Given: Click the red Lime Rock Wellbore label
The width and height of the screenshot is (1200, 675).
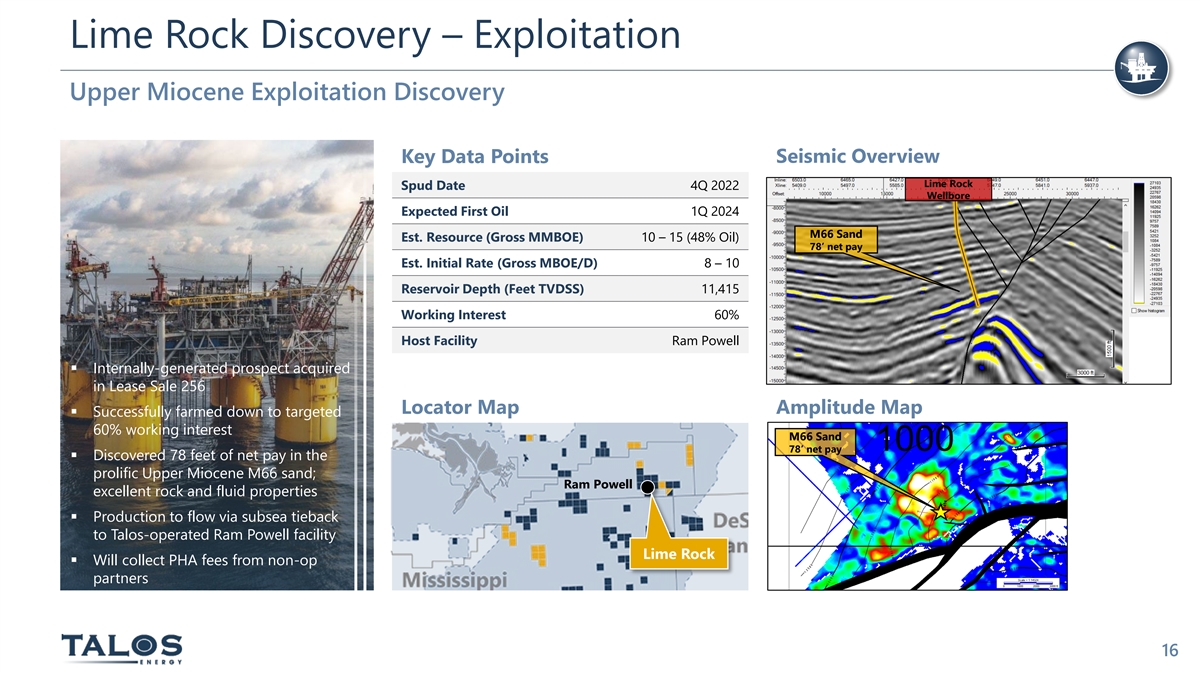Looking at the screenshot, I should pos(947,190).
